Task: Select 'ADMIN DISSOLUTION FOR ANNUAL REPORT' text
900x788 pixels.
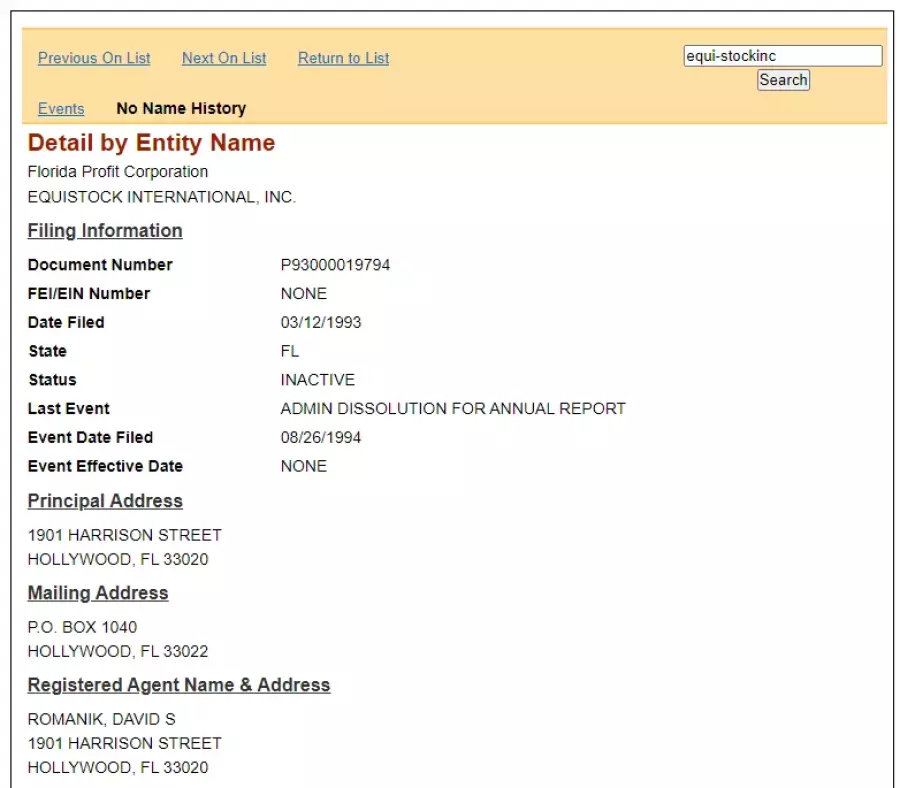Action: pos(453,408)
